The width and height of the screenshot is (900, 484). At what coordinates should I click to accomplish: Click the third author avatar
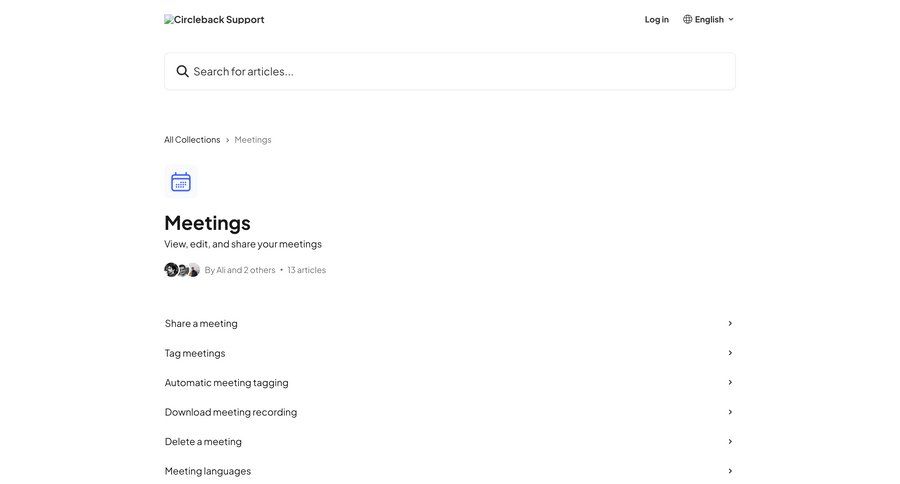click(x=193, y=270)
